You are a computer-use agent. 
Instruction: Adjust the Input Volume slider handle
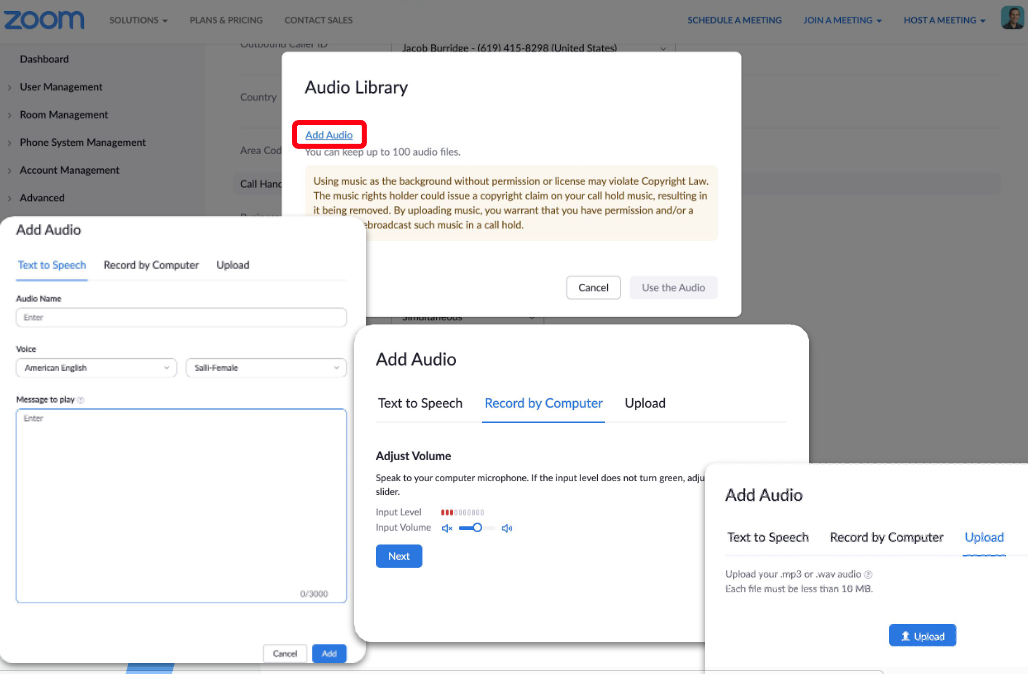477,528
